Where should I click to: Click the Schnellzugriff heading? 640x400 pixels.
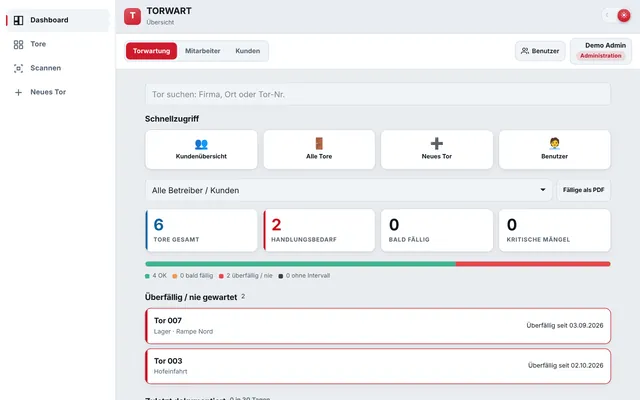(x=172, y=119)
